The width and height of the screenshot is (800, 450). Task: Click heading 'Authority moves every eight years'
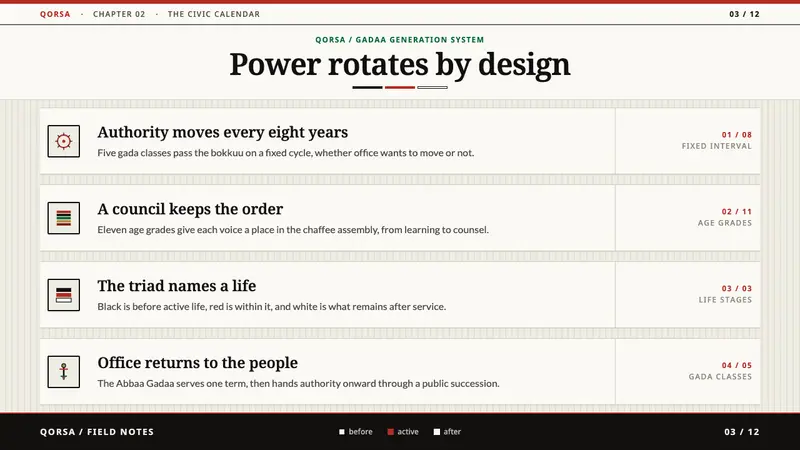tap(222, 133)
